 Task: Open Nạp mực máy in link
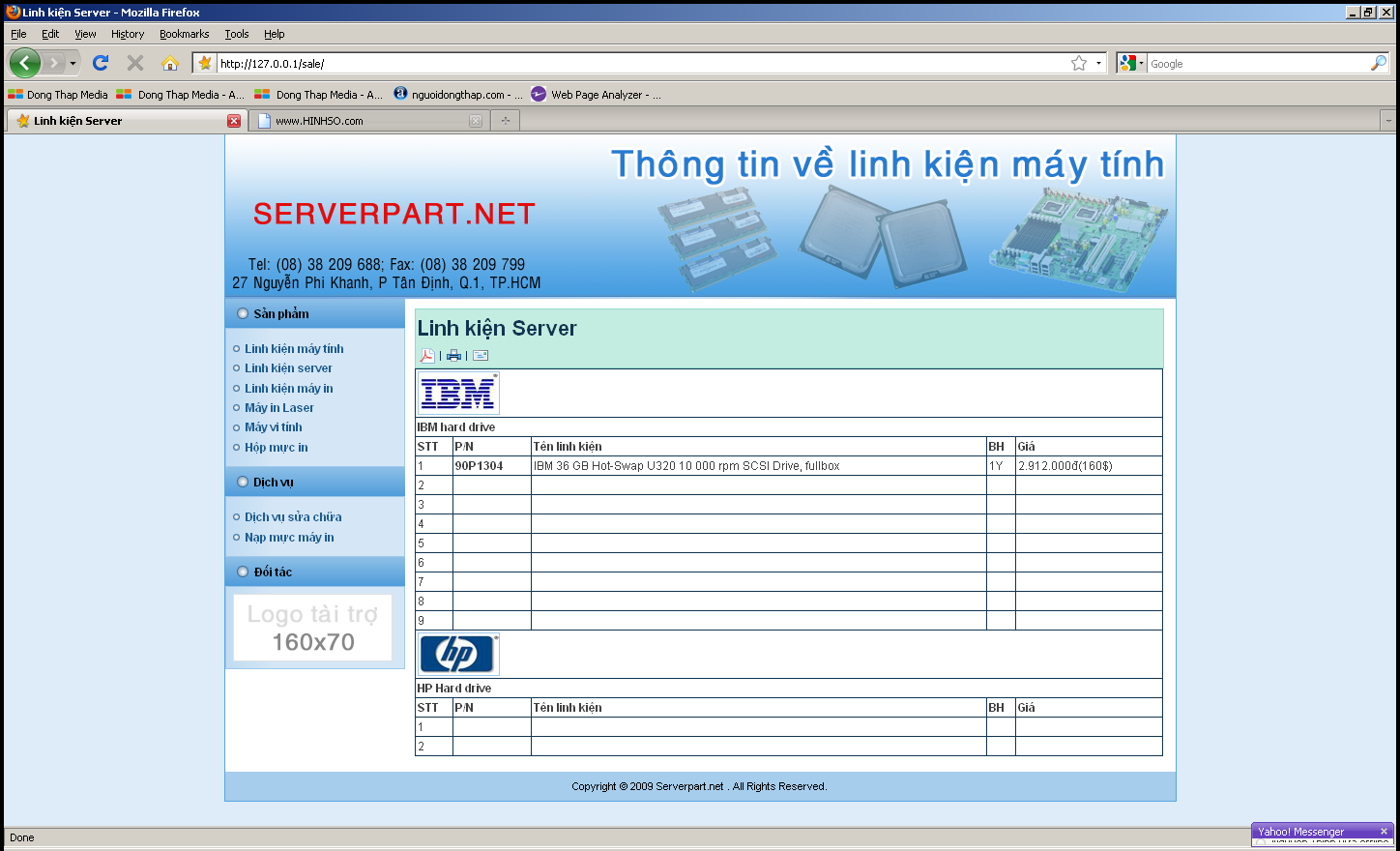pyautogui.click(x=289, y=538)
